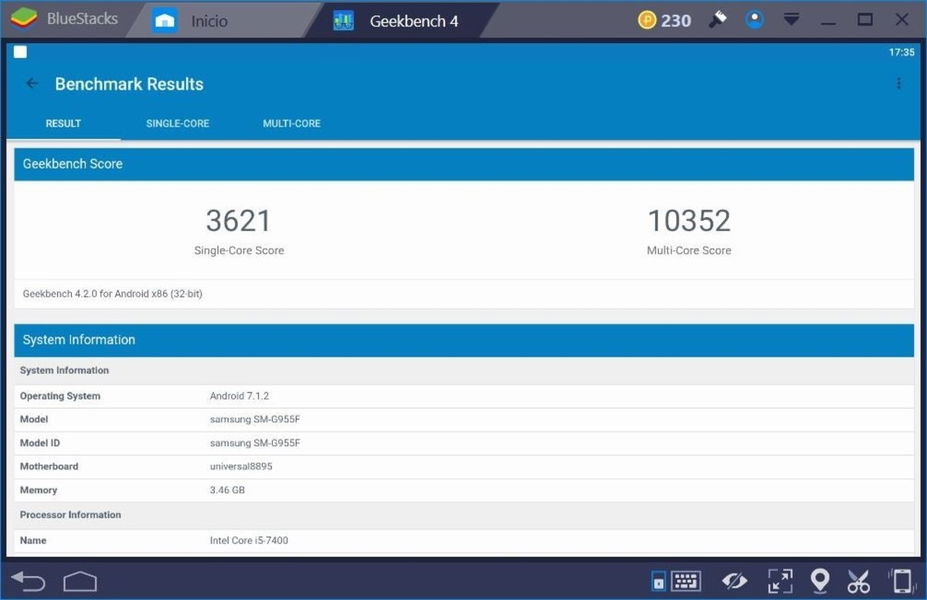Click the white notification square in status bar
The width and height of the screenshot is (927, 600).
20,52
